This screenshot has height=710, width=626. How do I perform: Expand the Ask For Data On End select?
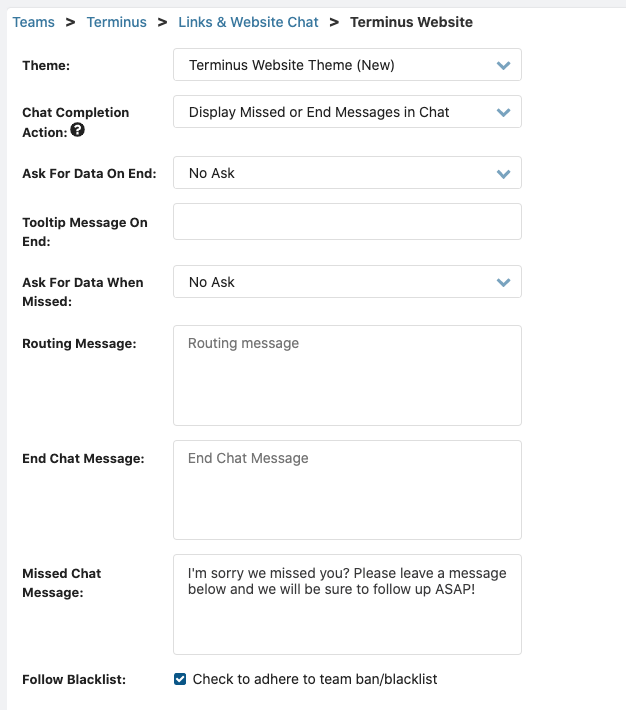pos(347,173)
